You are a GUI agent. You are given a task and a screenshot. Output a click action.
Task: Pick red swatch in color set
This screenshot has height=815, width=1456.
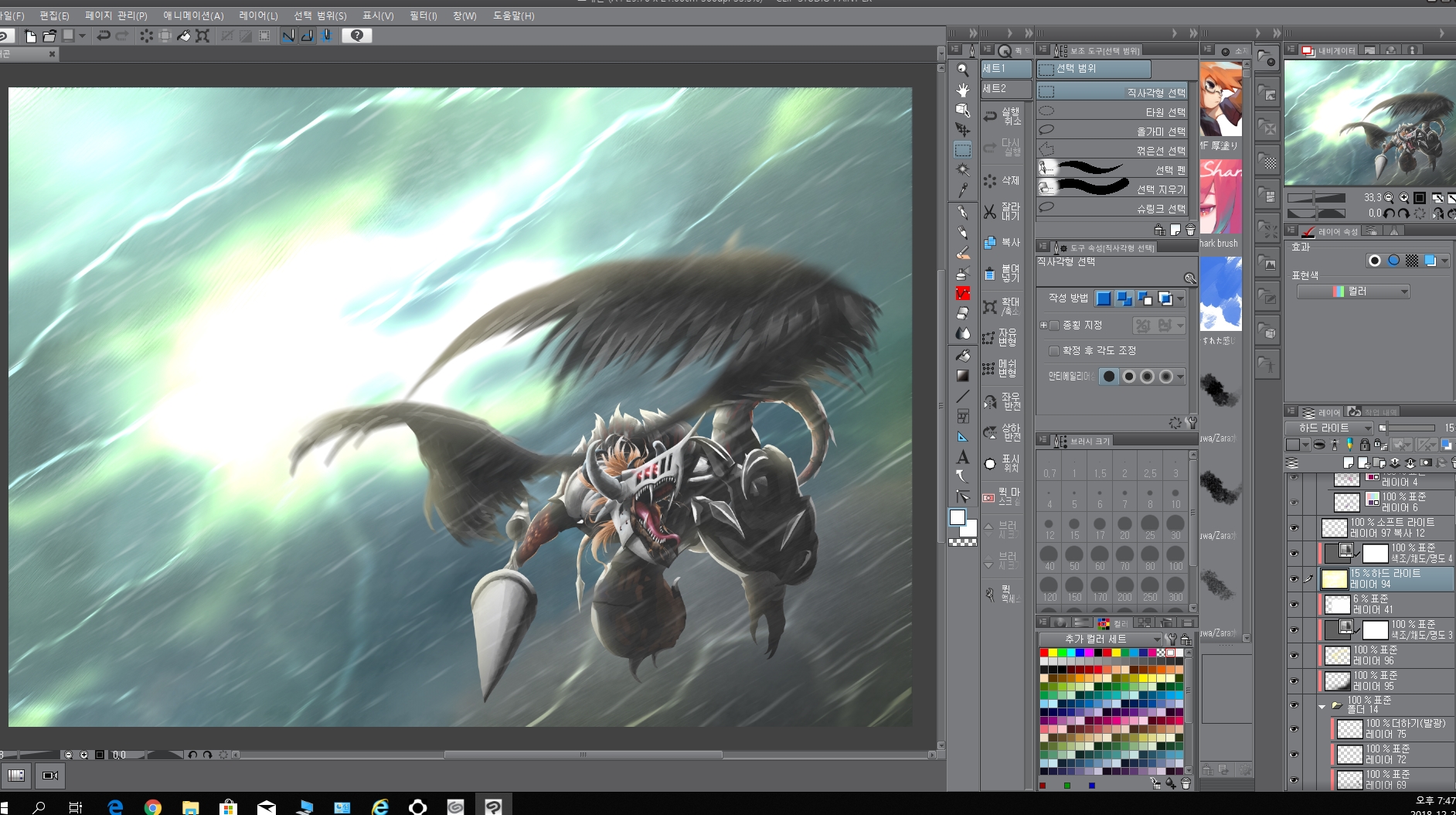click(1043, 653)
